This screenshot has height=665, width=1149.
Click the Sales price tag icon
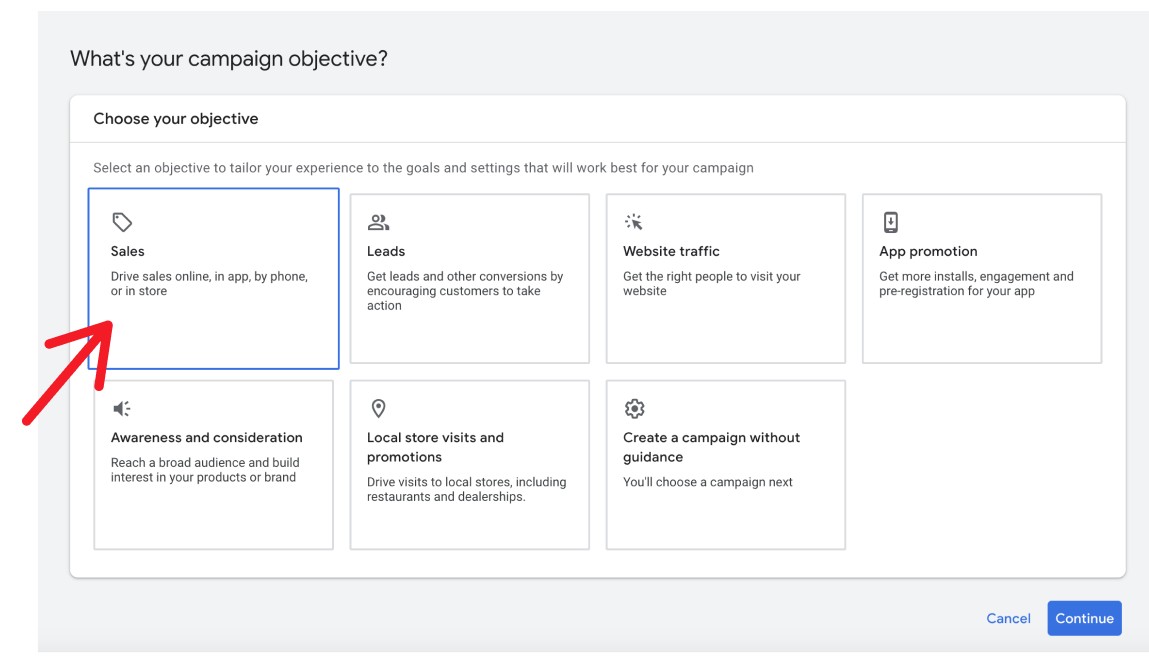122,222
